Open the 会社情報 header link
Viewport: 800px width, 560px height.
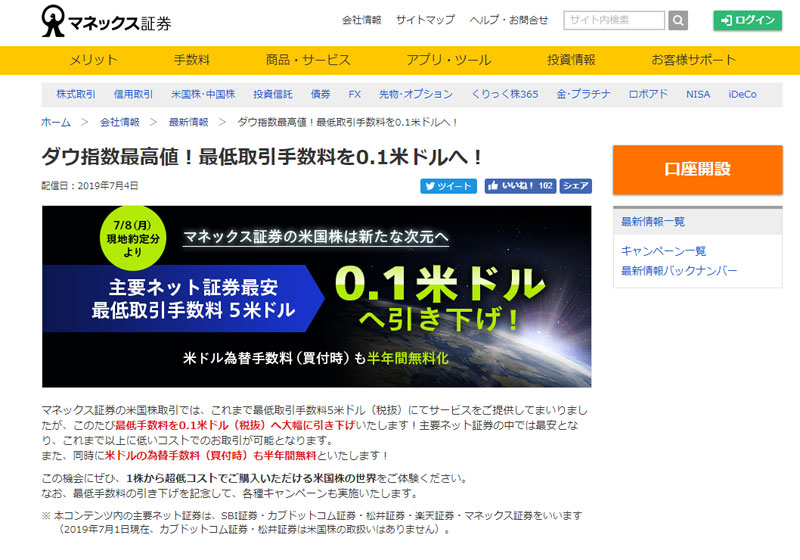pos(362,20)
